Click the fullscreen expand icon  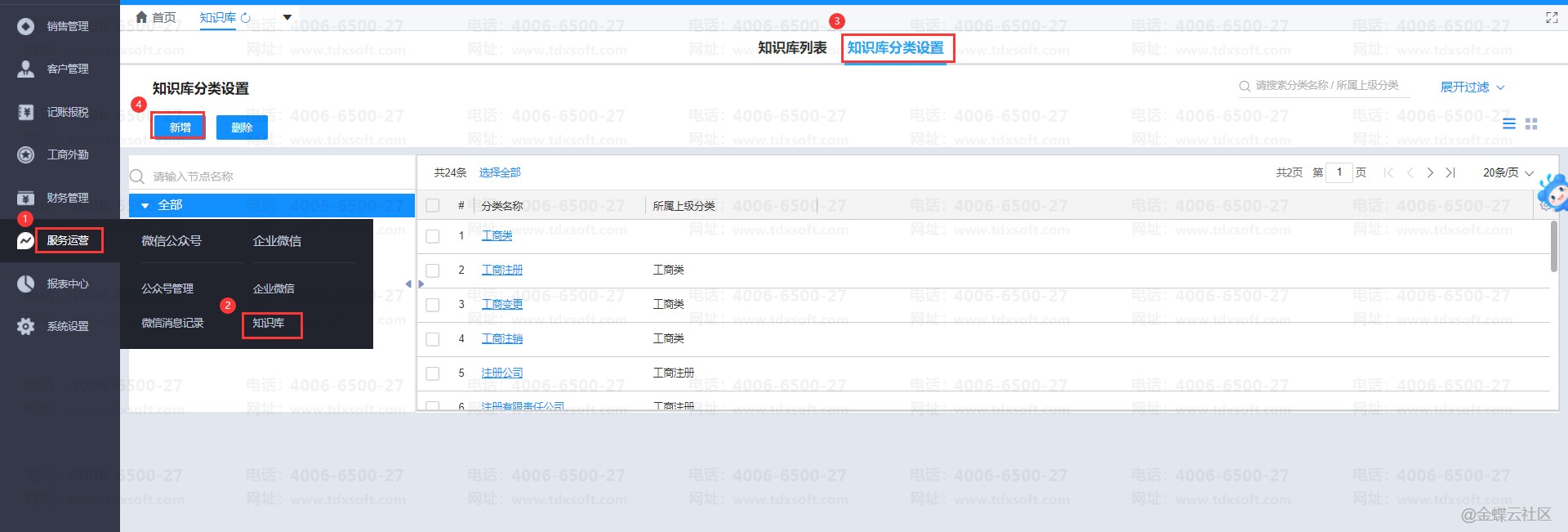[1552, 18]
